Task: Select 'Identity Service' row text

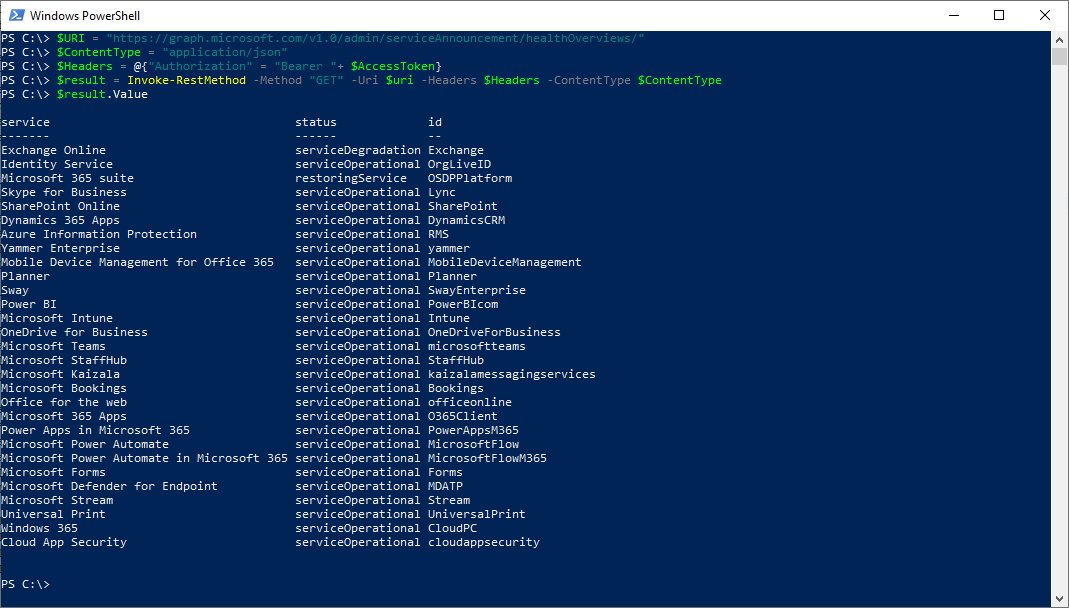Action: (57, 164)
